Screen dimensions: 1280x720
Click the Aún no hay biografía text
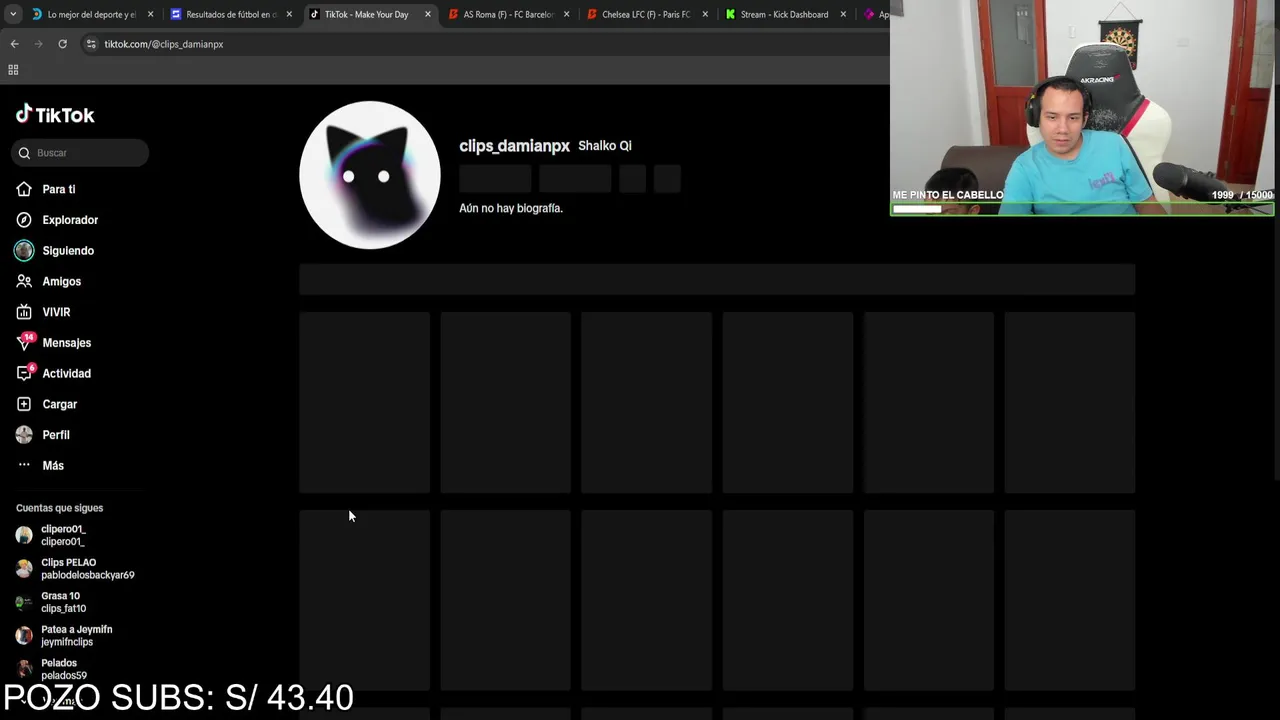[511, 208]
